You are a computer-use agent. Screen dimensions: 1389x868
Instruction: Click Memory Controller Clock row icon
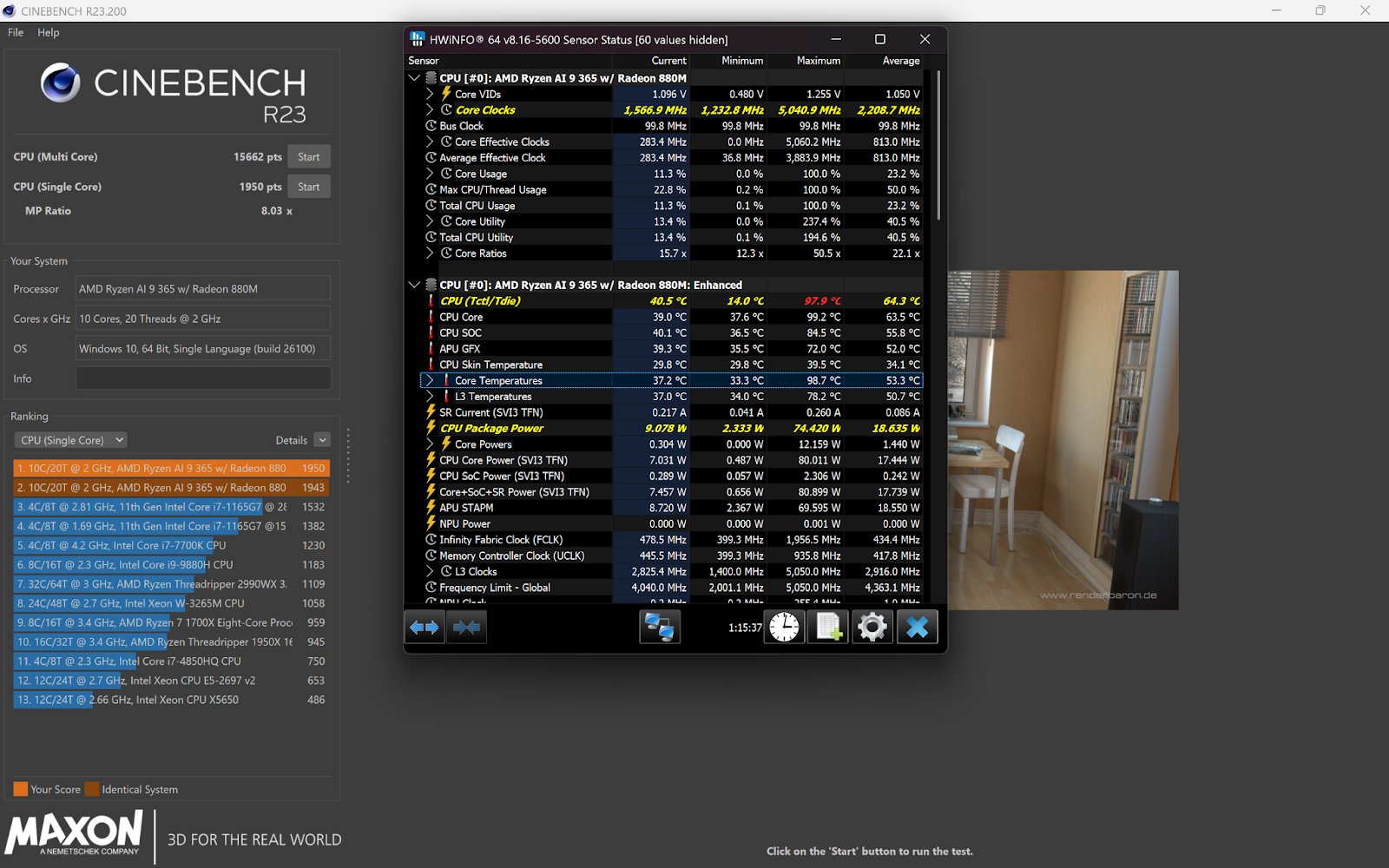[431, 556]
